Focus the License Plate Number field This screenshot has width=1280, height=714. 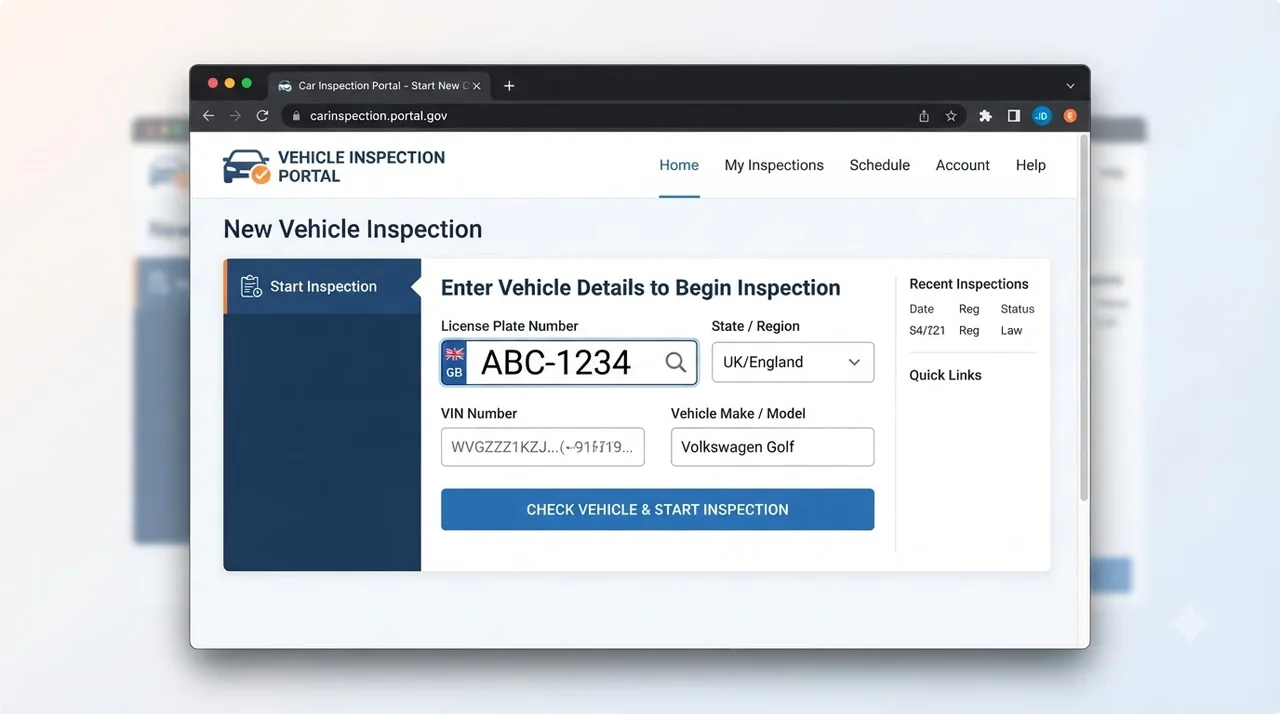569,362
